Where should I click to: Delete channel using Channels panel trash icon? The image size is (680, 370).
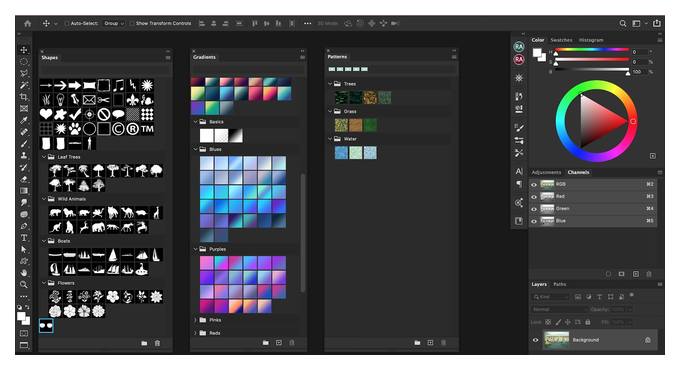[x=649, y=274]
